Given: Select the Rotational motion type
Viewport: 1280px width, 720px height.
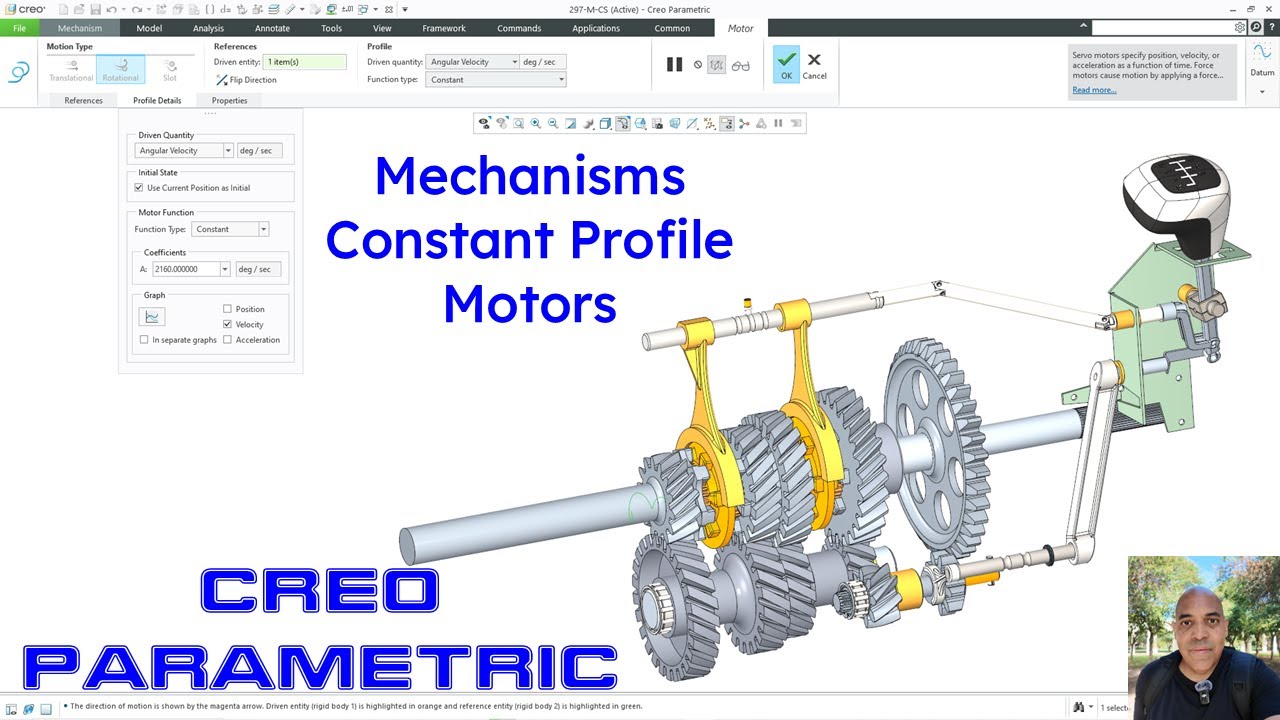Looking at the screenshot, I should coord(120,69).
